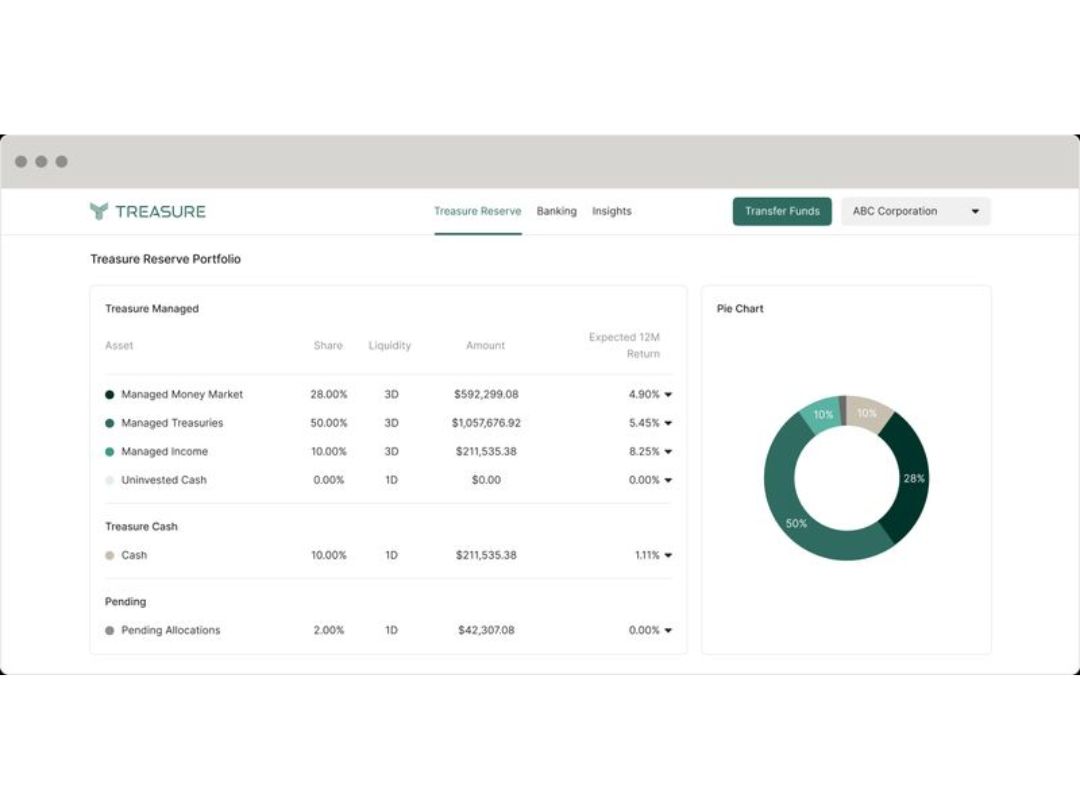Click the $592,299.08 amount

tap(486, 395)
